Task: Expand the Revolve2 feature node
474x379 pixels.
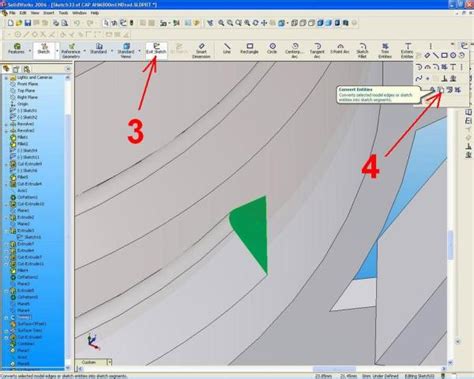Action: 6,131
